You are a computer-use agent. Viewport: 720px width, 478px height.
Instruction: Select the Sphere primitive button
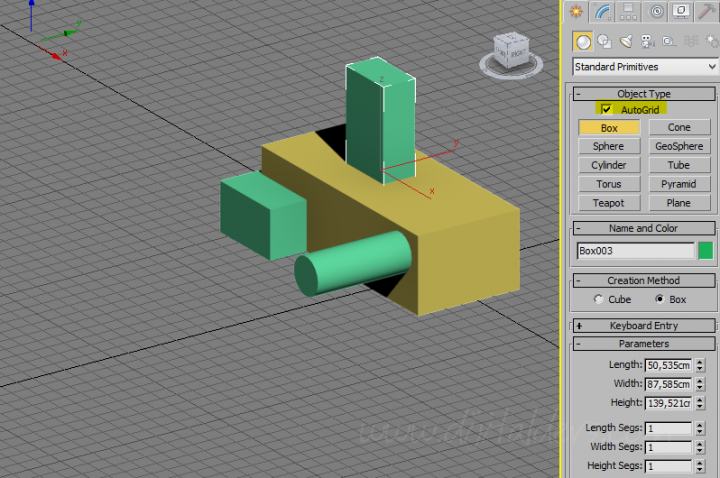609,146
